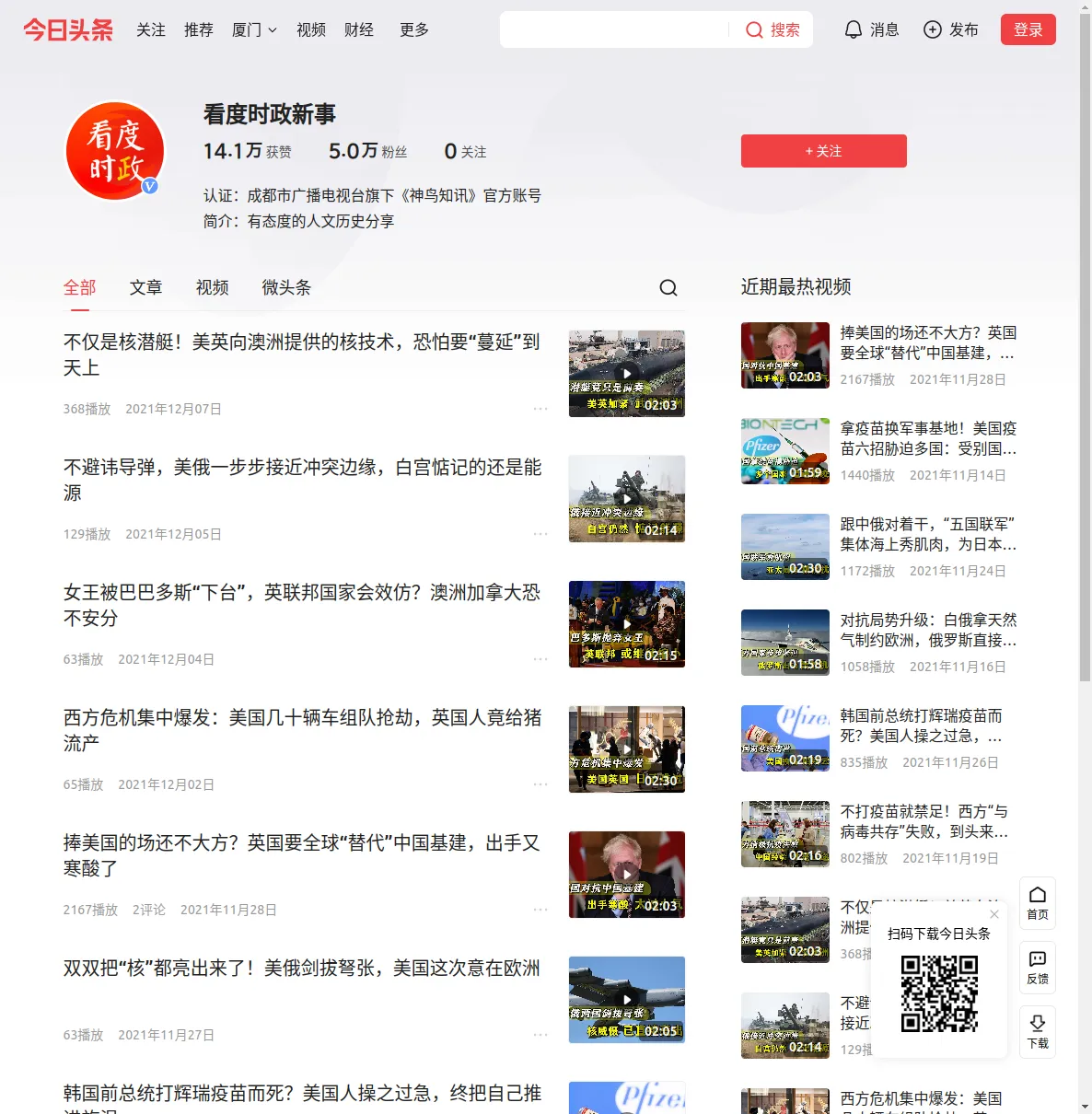Screen dimensions: 1092x1114
Task: Open hot video title 不打疫苗就禁足
Action: click(925, 822)
